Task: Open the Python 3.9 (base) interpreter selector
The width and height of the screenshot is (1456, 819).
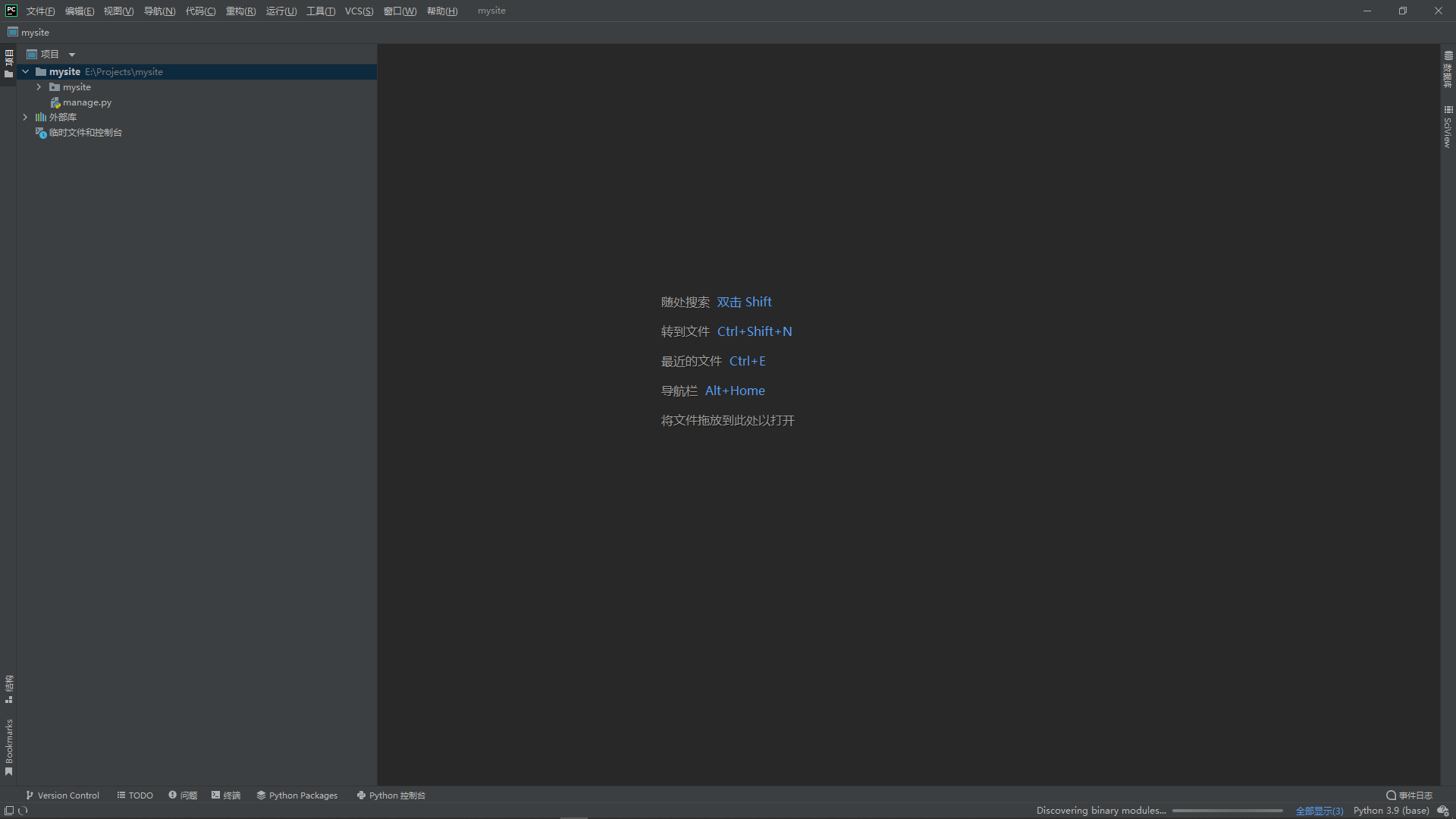Action: [1391, 810]
